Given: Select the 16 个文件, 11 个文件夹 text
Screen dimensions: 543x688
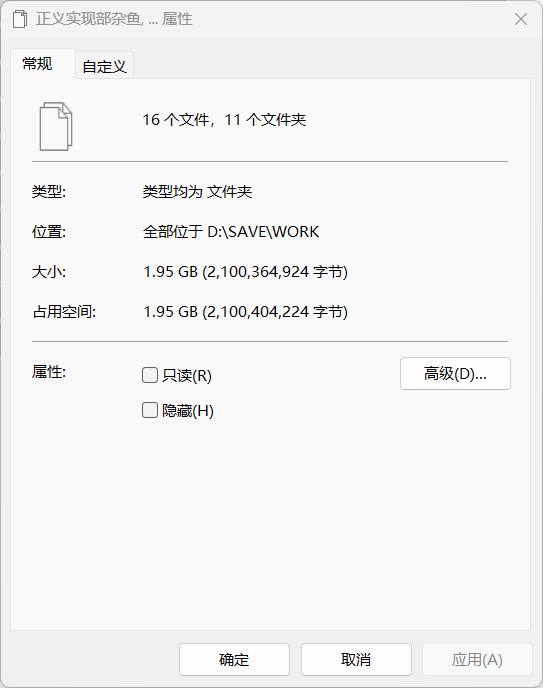Looking at the screenshot, I should click(224, 119).
